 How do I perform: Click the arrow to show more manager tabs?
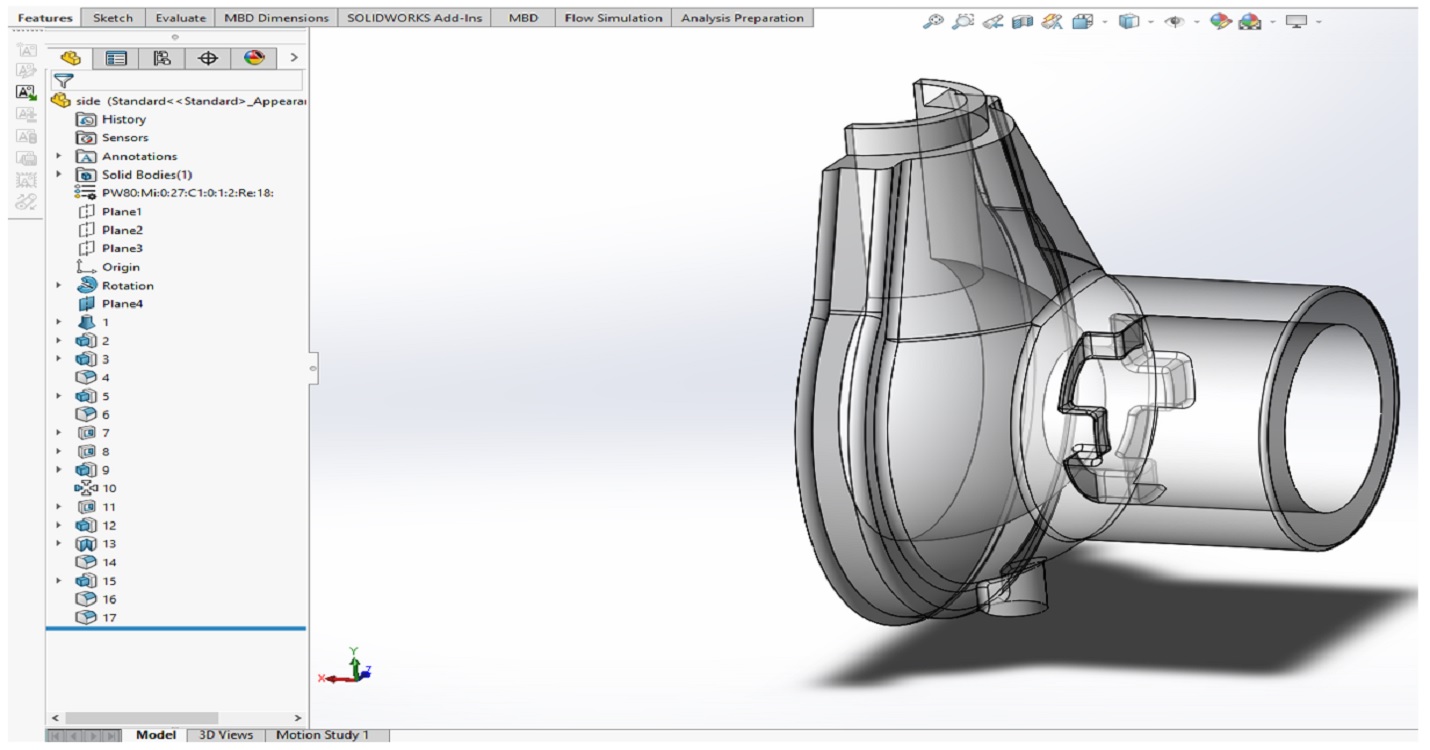point(293,58)
